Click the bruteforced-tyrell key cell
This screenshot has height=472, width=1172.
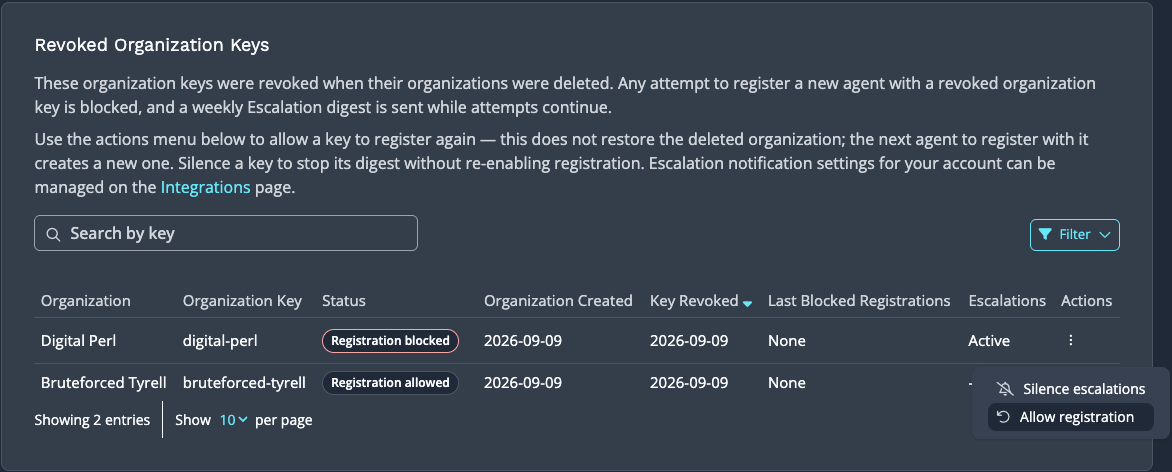244,383
